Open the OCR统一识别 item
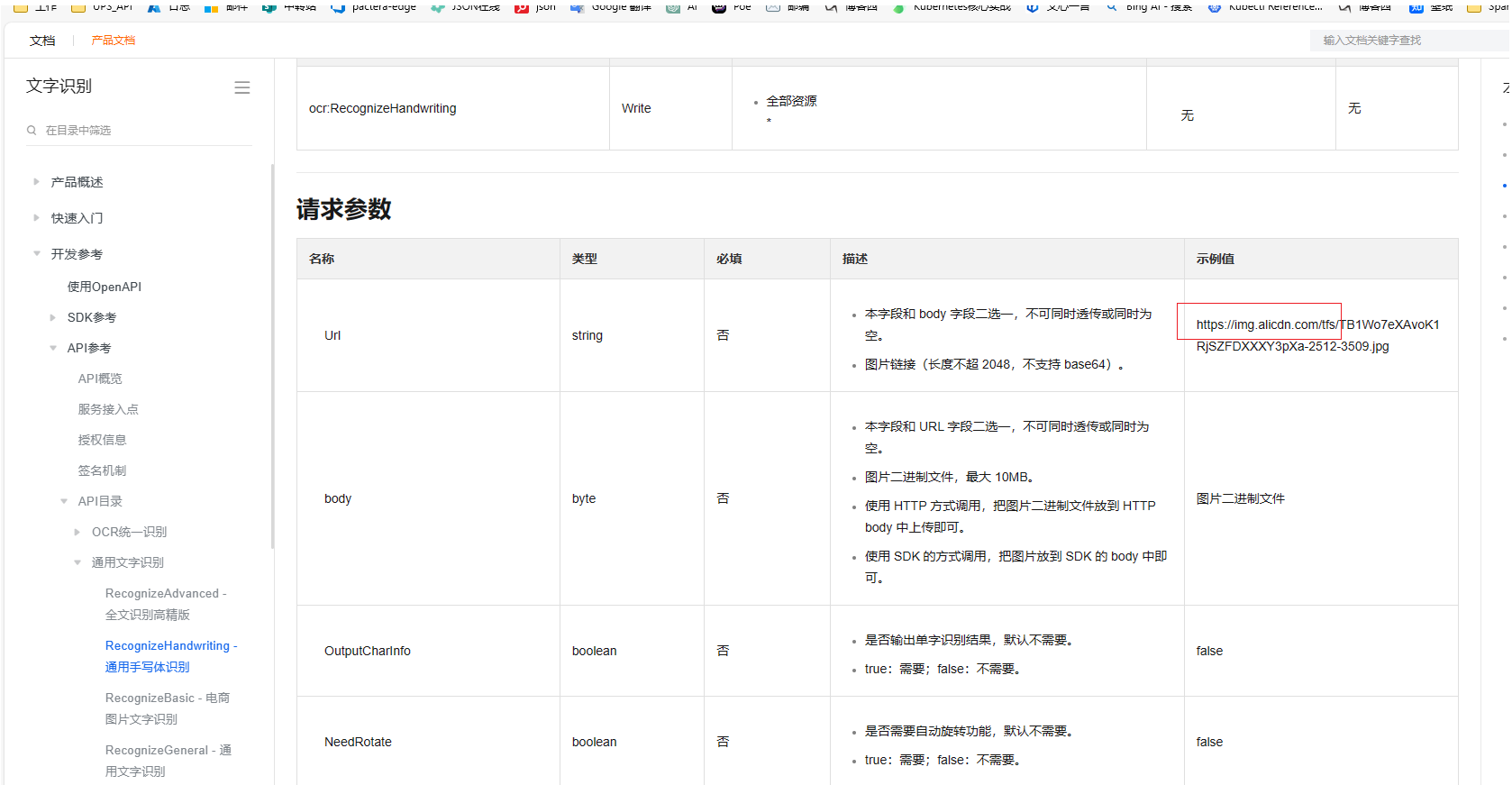Screen dimensions: 1512x785 129,532
